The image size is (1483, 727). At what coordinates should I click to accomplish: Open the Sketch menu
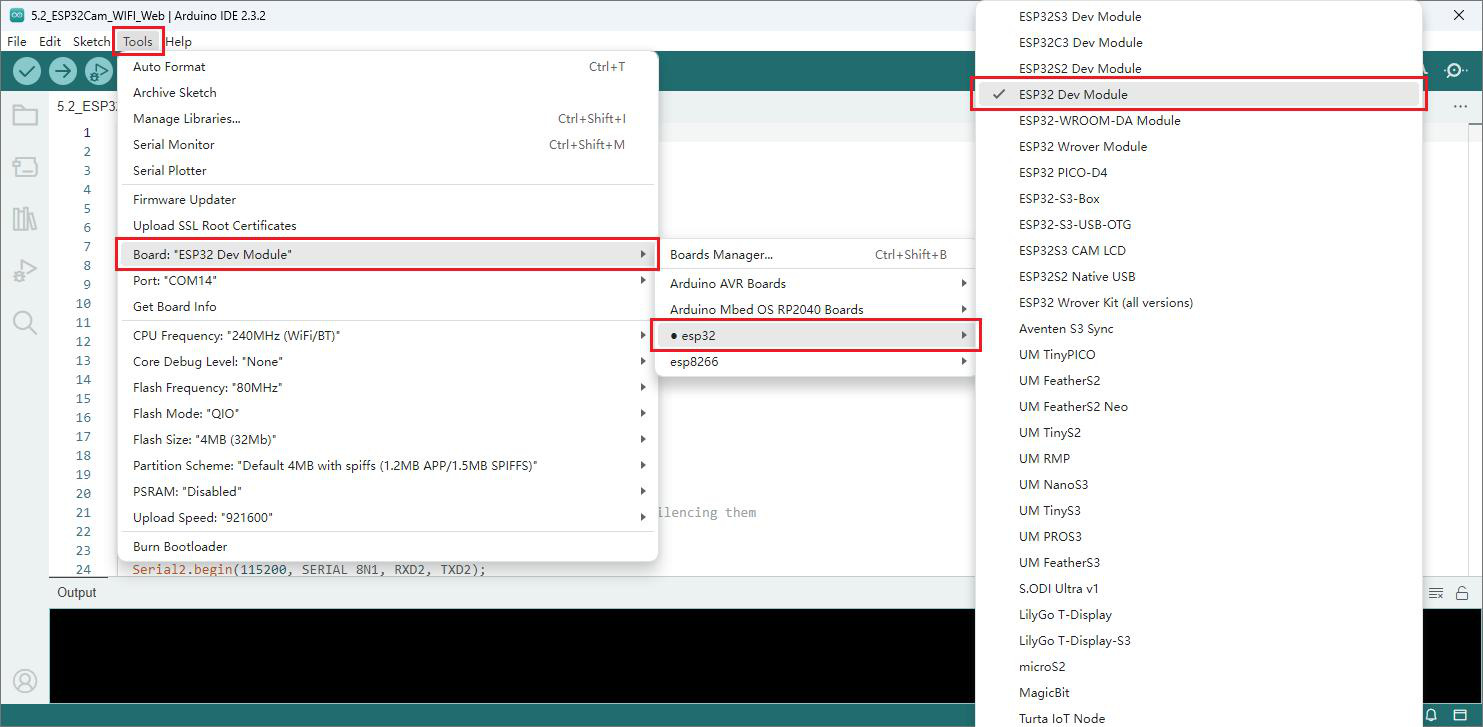pos(91,42)
